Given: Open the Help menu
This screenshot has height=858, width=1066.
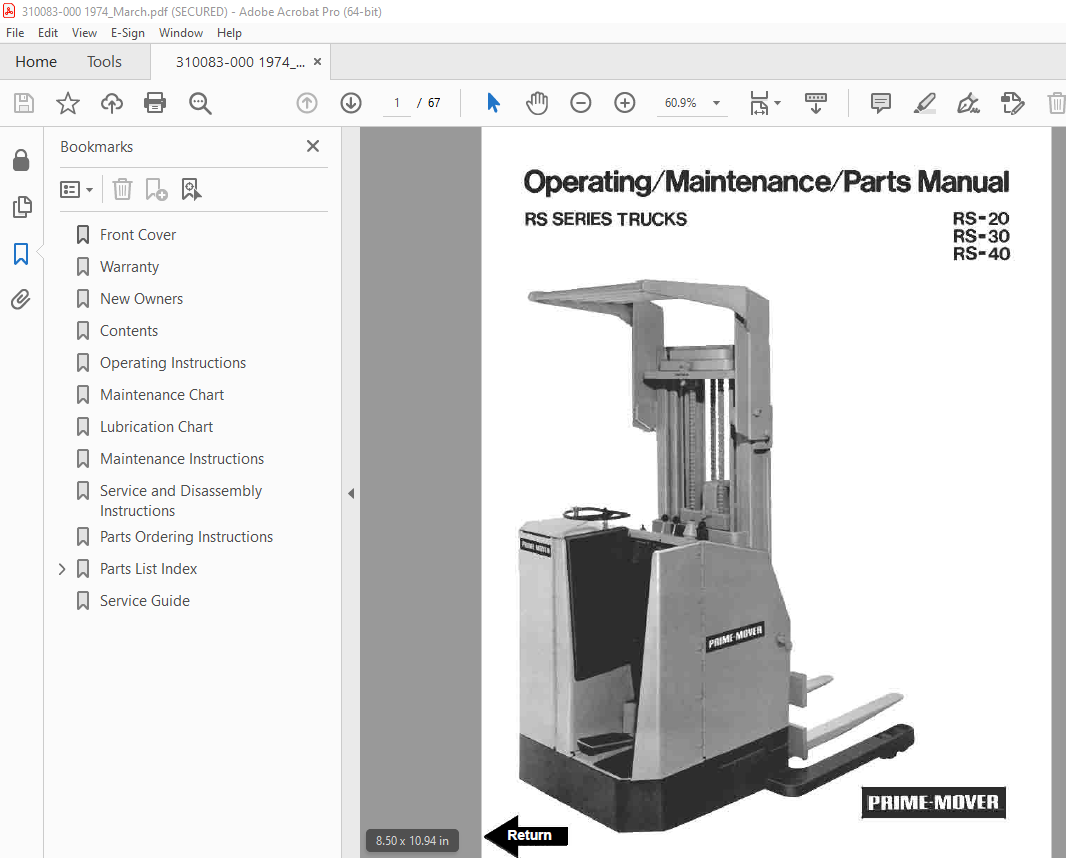Looking at the screenshot, I should (229, 33).
